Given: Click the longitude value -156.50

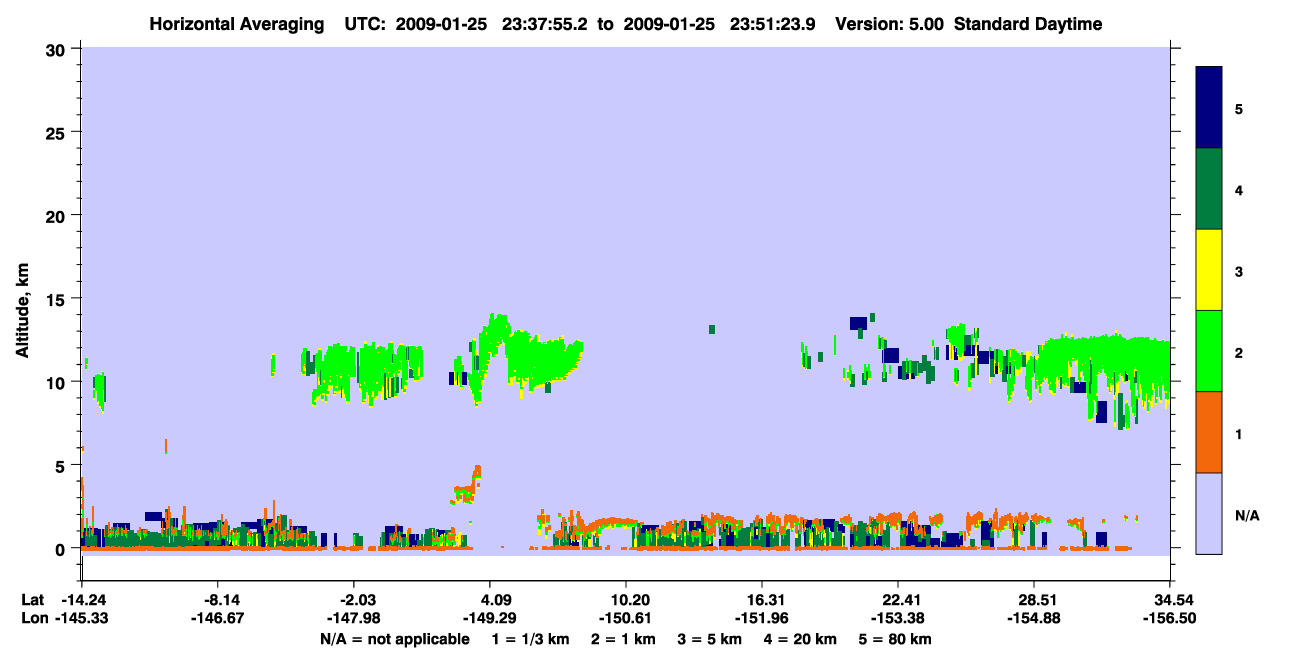Looking at the screenshot, I should click(x=1169, y=618).
